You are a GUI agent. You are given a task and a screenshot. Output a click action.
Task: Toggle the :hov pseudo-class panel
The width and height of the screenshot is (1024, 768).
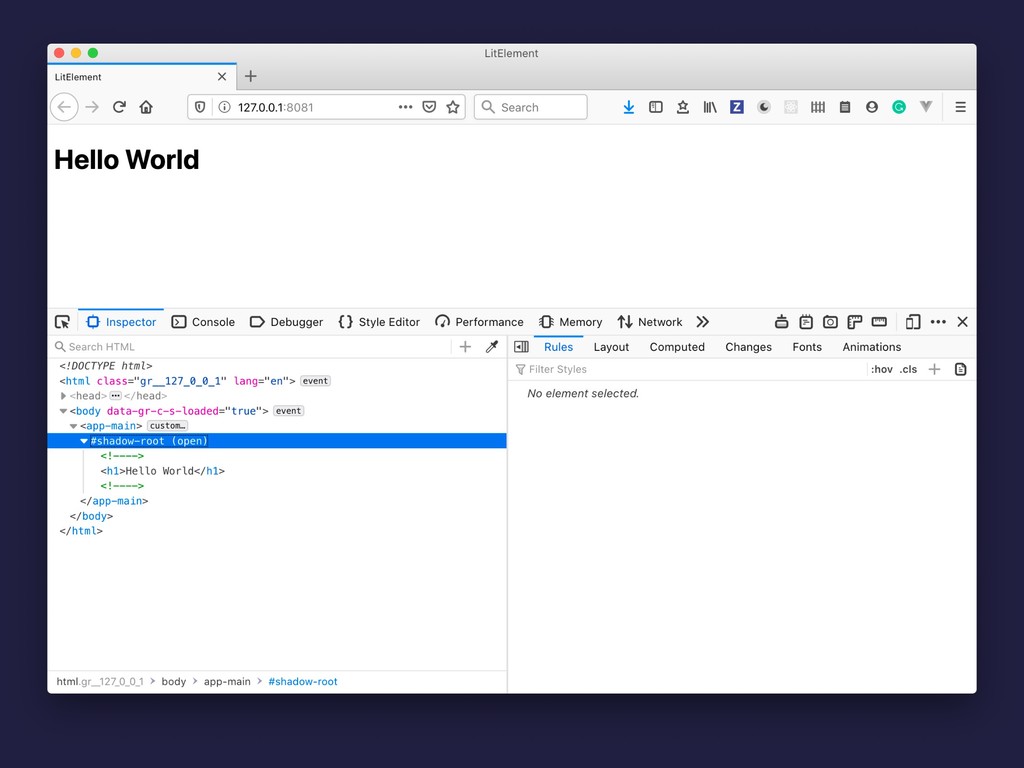881,370
